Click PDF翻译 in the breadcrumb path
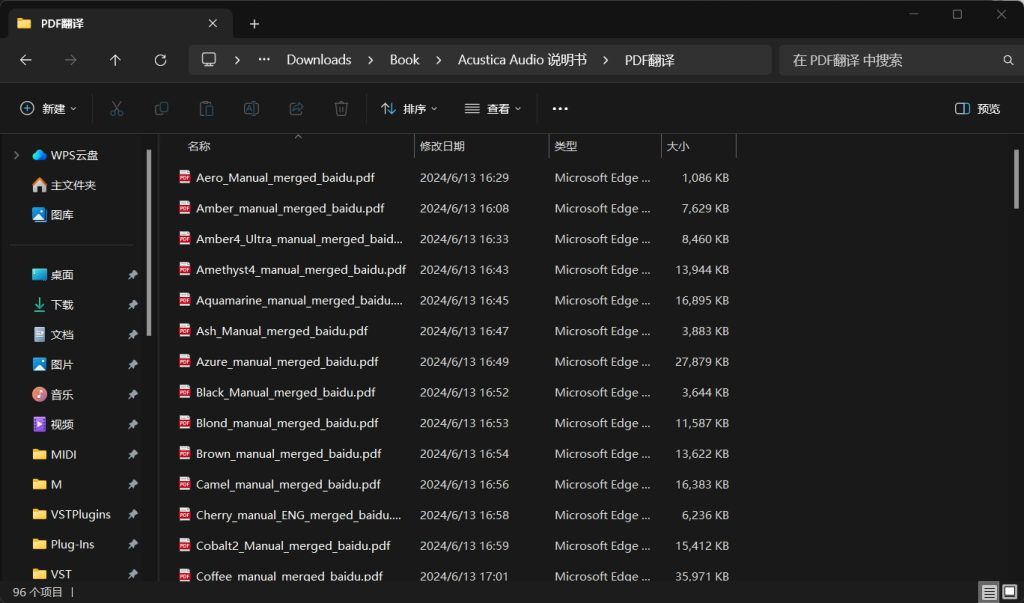The image size is (1024, 603). [649, 60]
